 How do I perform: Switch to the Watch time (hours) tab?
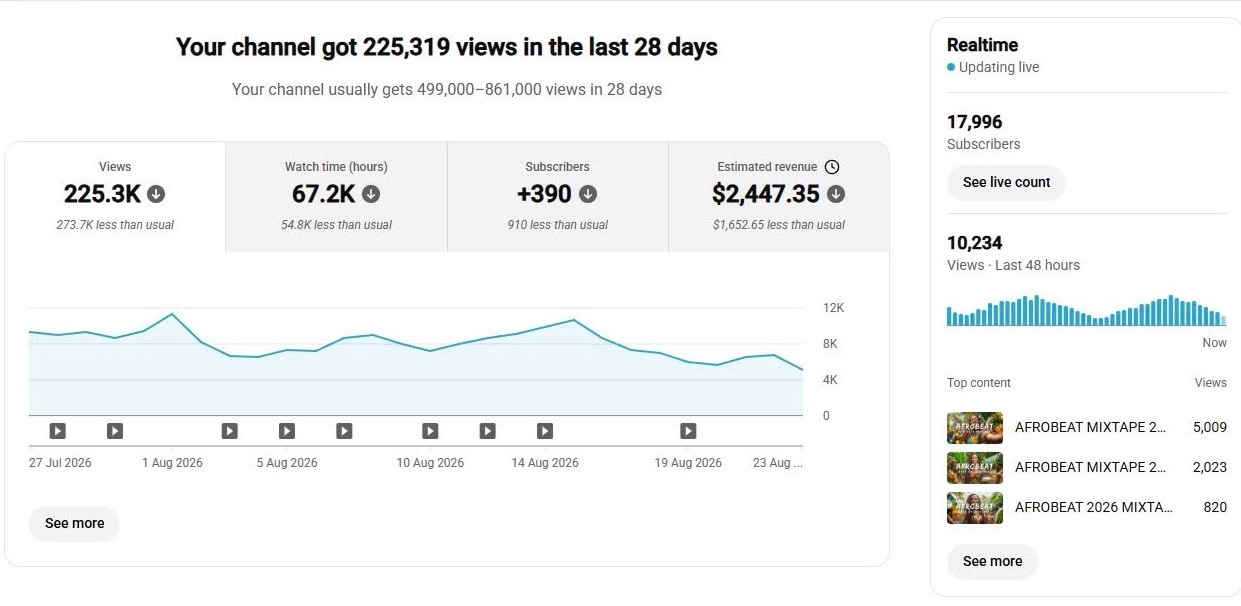click(336, 197)
